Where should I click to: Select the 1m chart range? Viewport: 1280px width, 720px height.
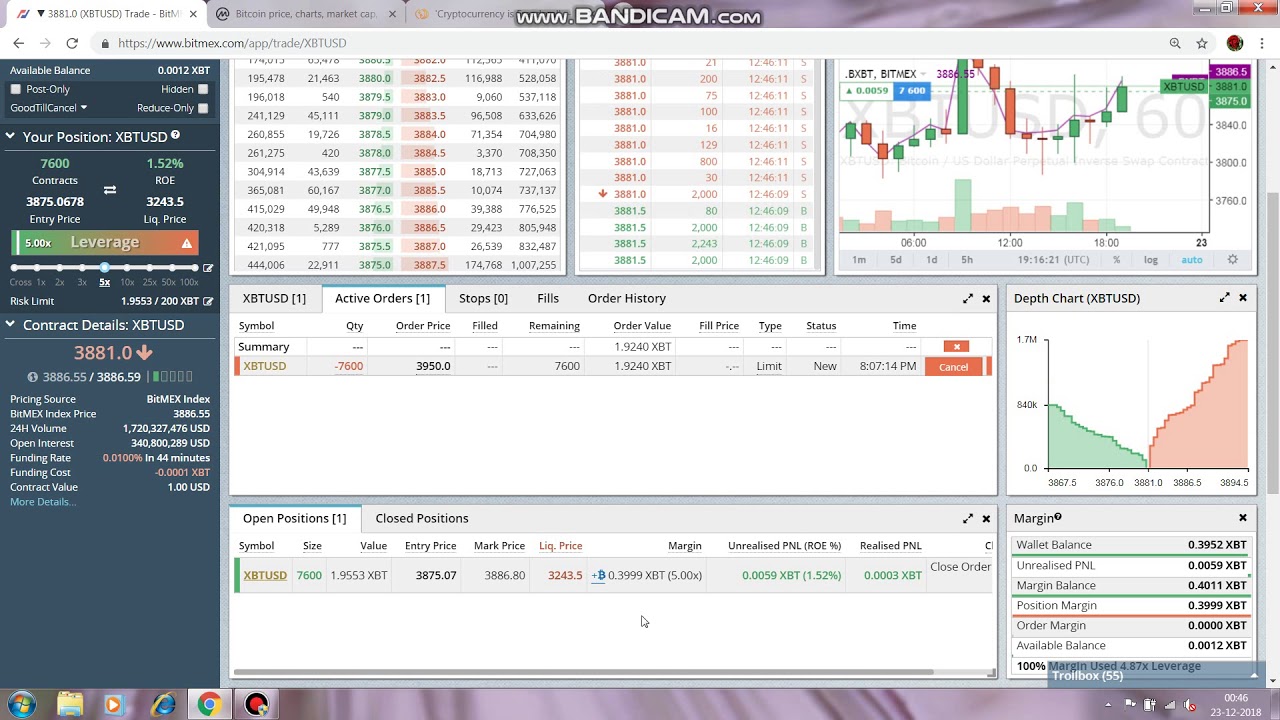coord(859,260)
